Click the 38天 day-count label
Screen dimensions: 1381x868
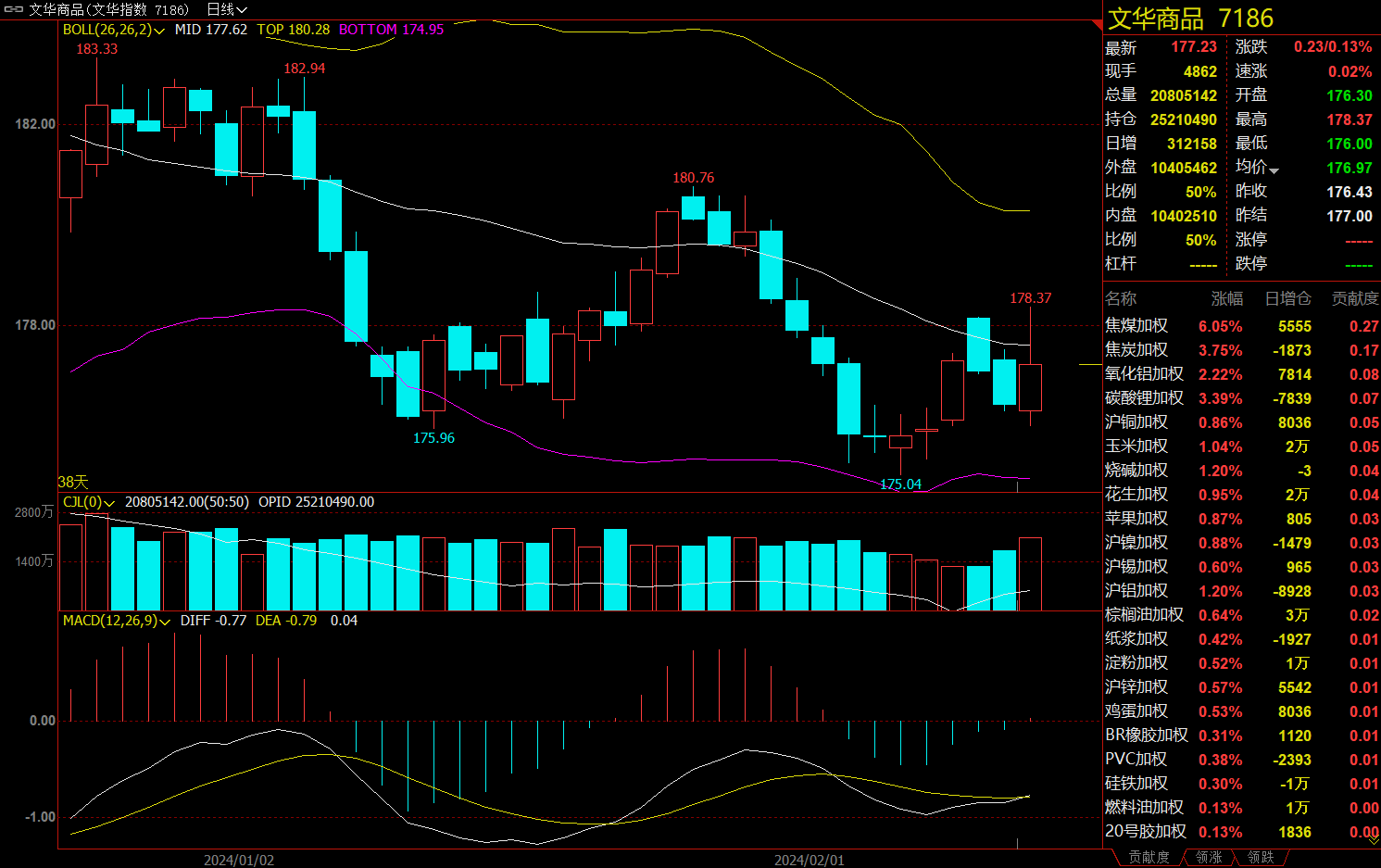click(73, 482)
